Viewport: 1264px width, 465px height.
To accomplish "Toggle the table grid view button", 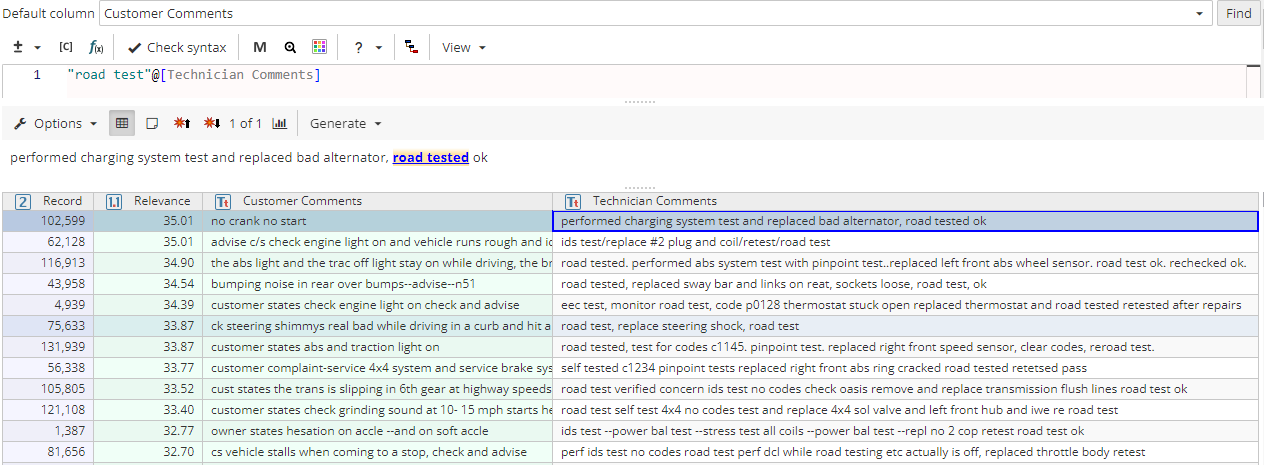I will [x=122, y=123].
